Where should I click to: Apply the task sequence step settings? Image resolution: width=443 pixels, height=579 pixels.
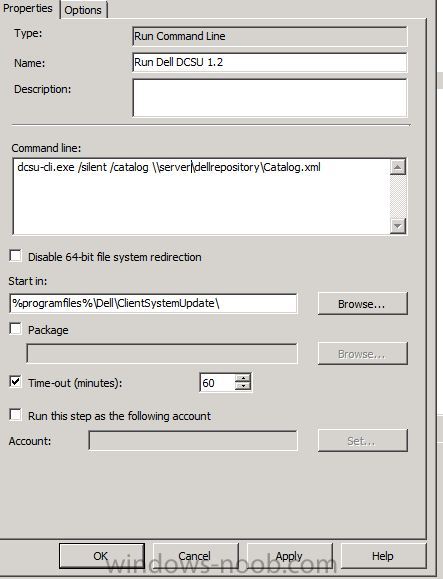point(289,556)
